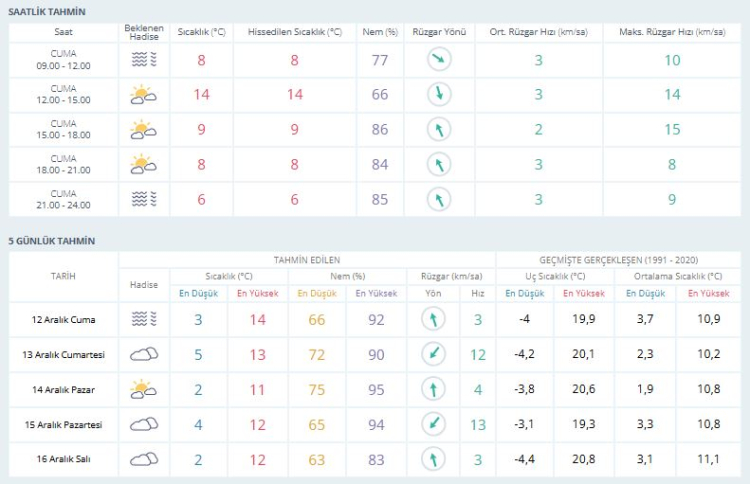Image resolution: width=750 pixels, height=484 pixels.
Task: Click the wind direction arrow for Cuma 15.00-18.00
Action: coord(438,130)
